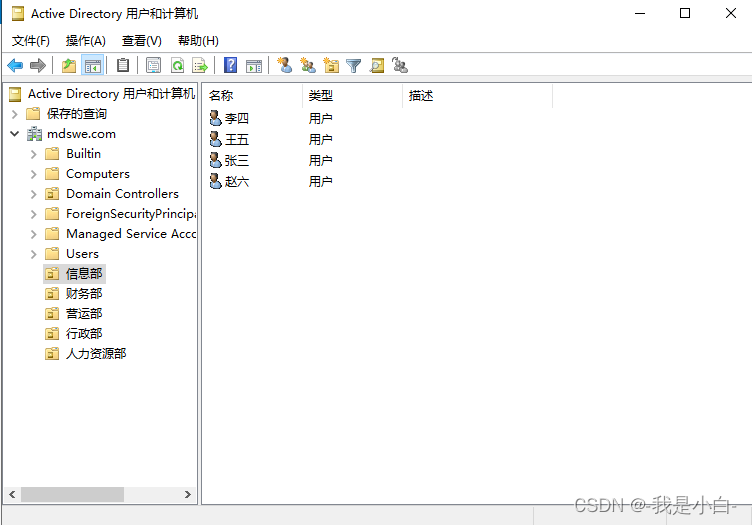Image resolution: width=752 pixels, height=525 pixels.
Task: Expand the Computers container
Action: pos(34,174)
